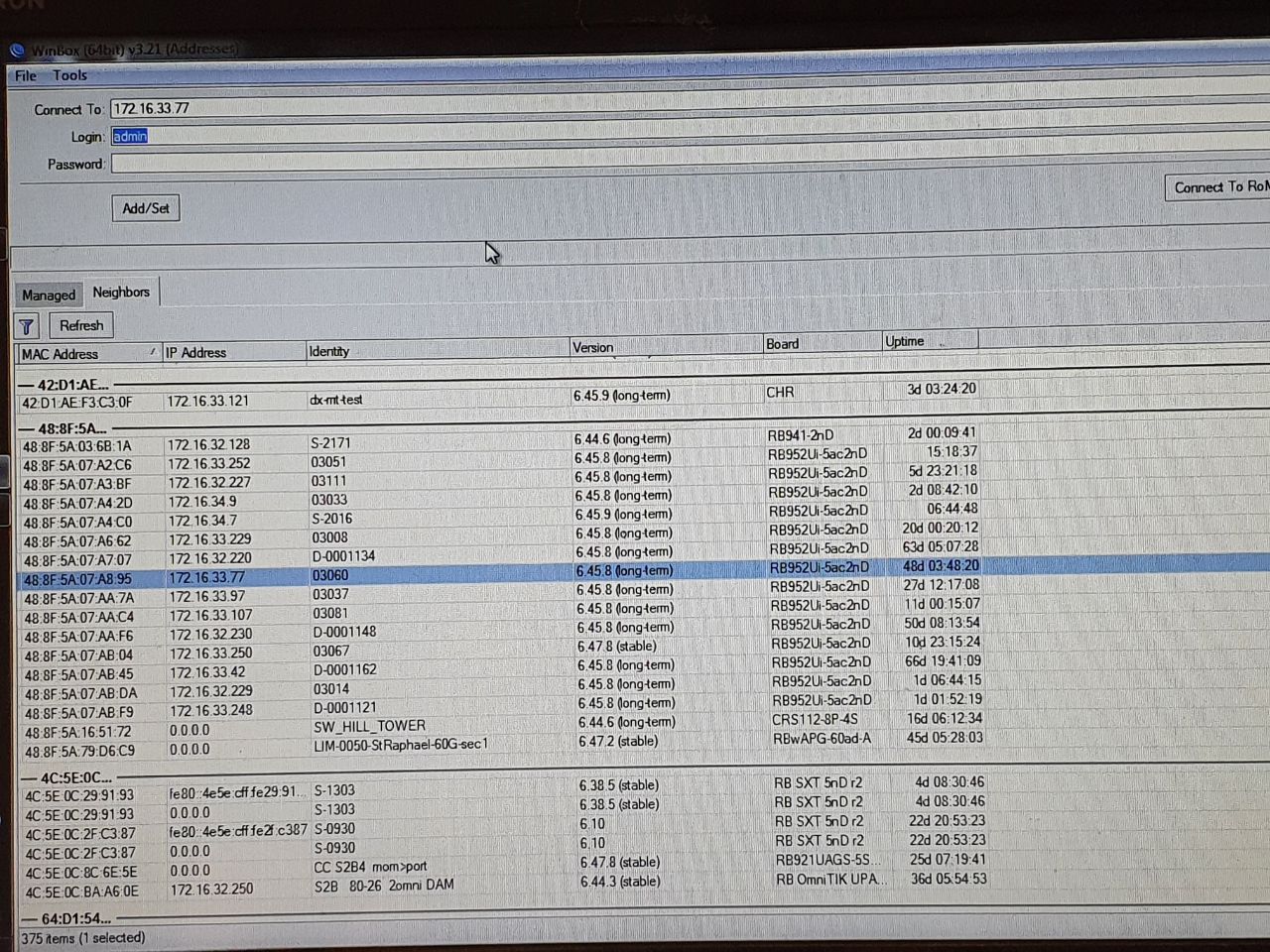
Task: Click the Connect To RoMON button
Action: (1218, 187)
